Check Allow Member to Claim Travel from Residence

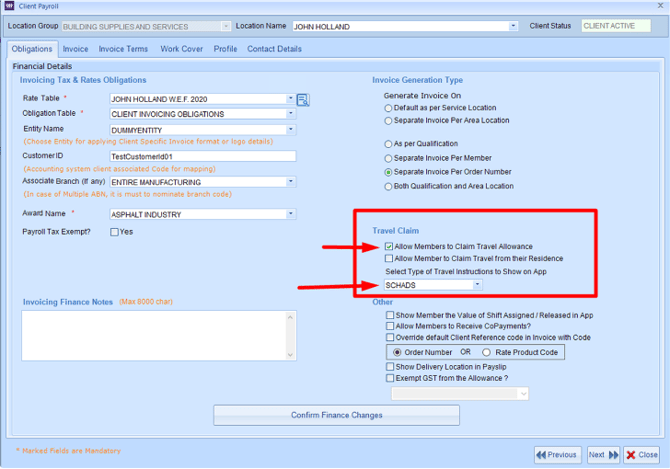(x=389, y=259)
